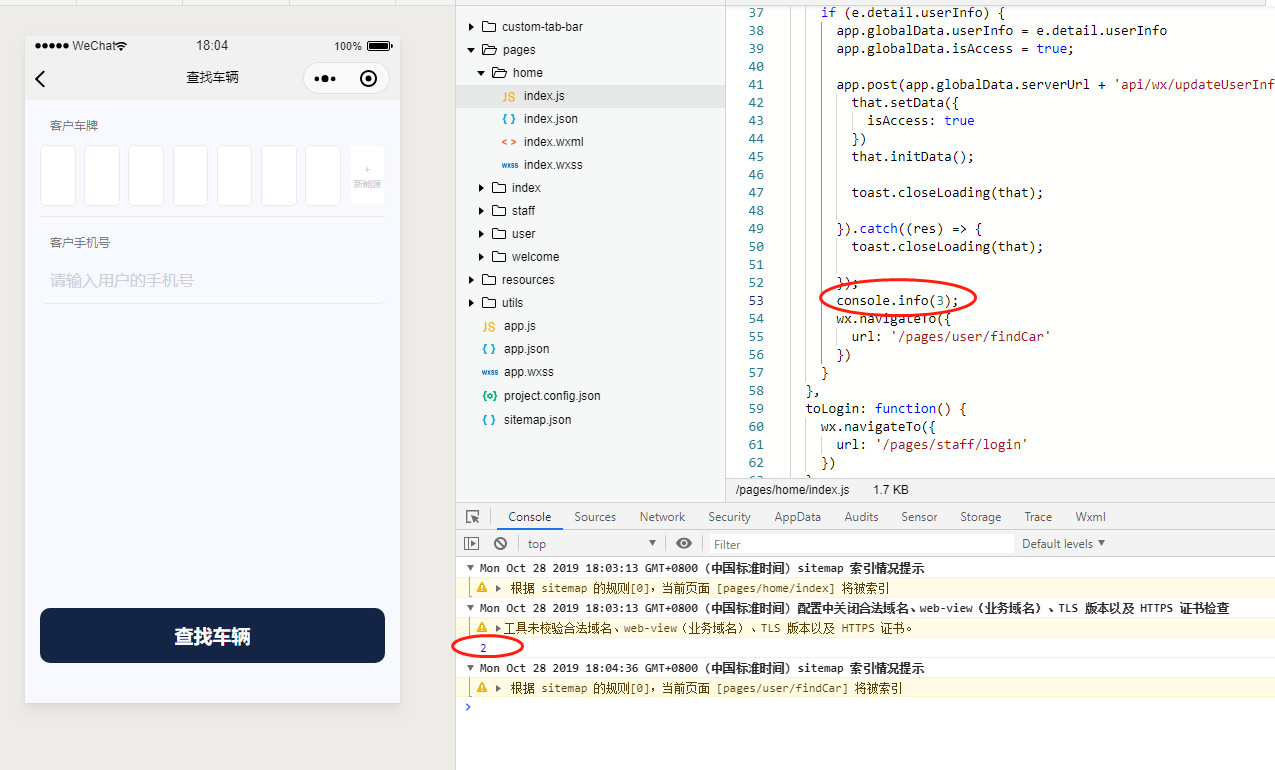The width and height of the screenshot is (1275, 770).
Task: Open the mini program three-dots menu
Action: pos(325,79)
